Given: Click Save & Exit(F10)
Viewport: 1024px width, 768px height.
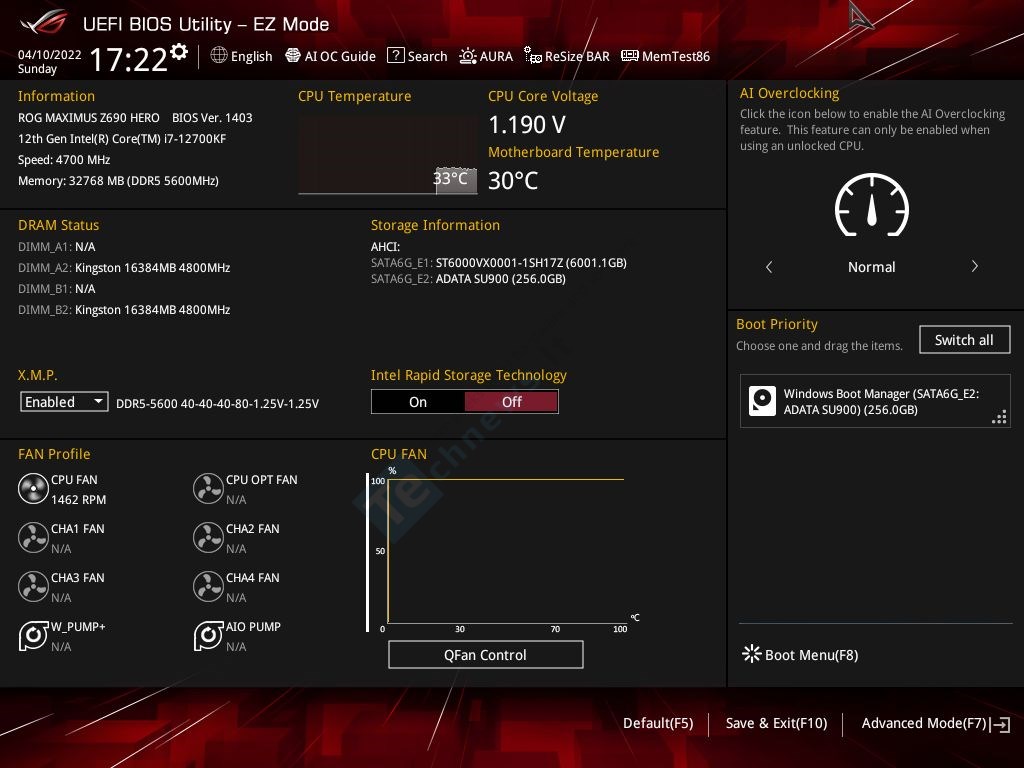Looking at the screenshot, I should point(776,724).
